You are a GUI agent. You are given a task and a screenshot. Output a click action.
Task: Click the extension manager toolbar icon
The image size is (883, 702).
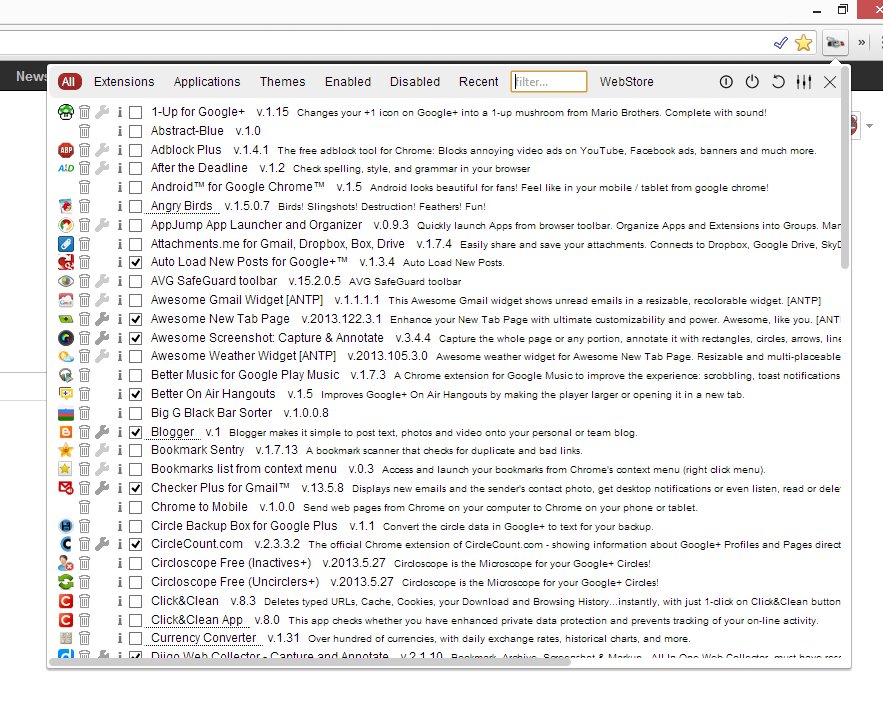click(835, 43)
